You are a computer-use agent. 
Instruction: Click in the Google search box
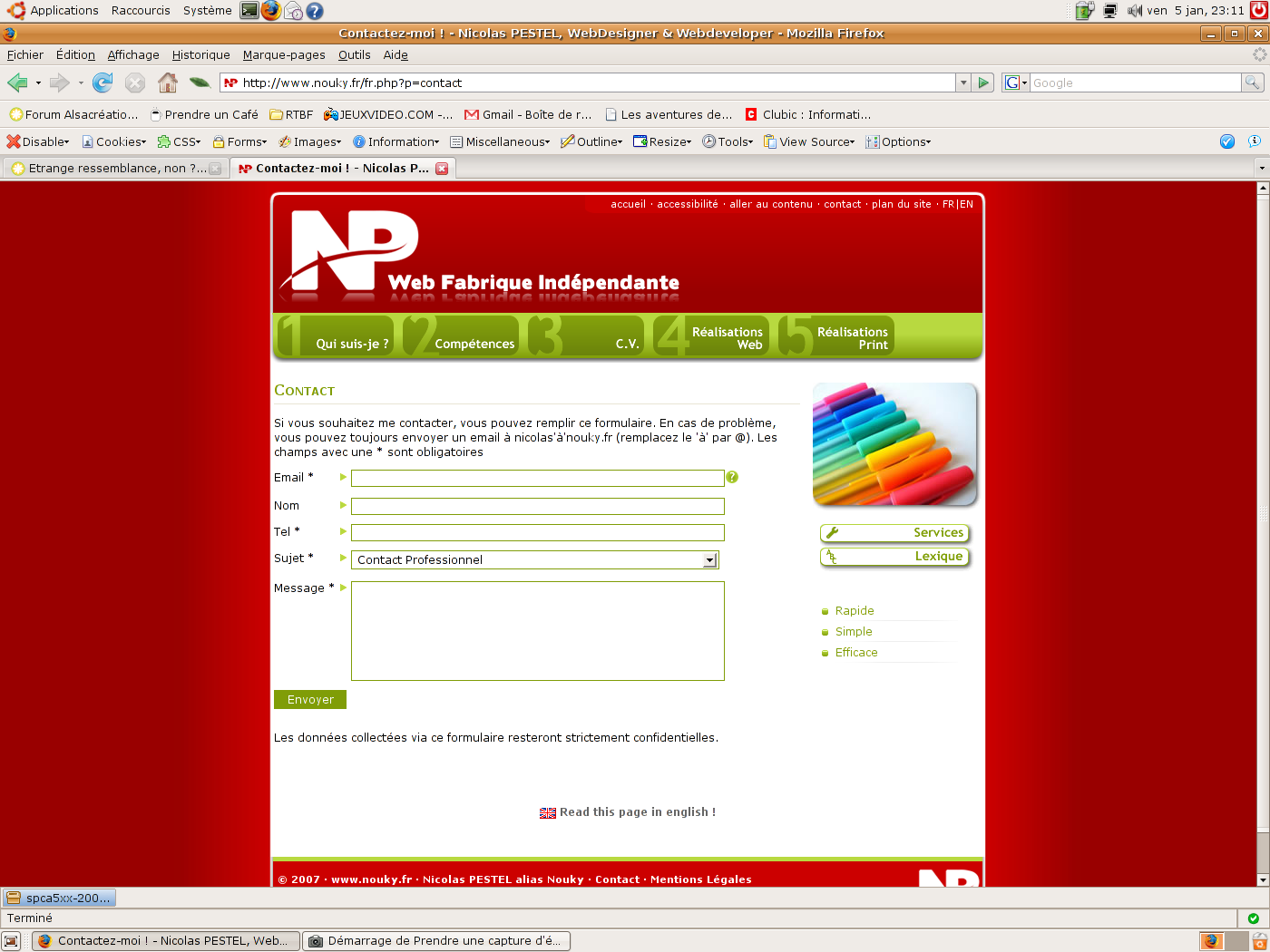point(1135,83)
